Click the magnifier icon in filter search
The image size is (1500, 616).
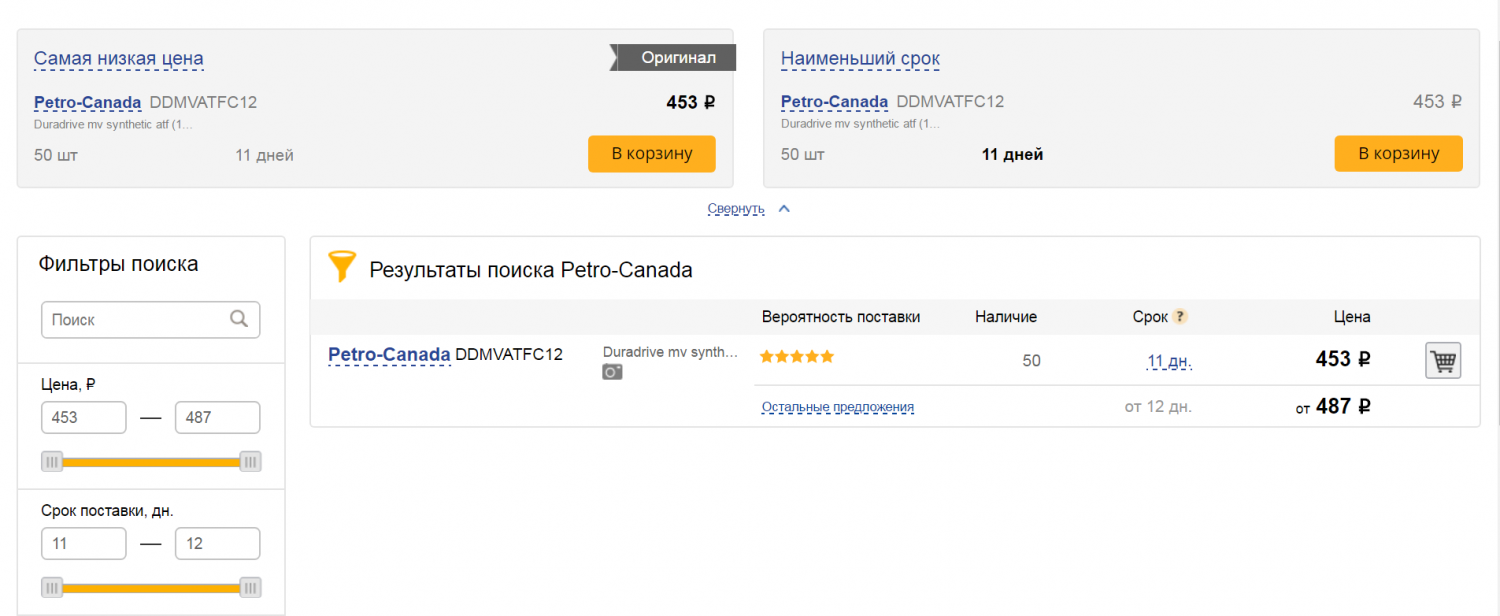(x=239, y=319)
